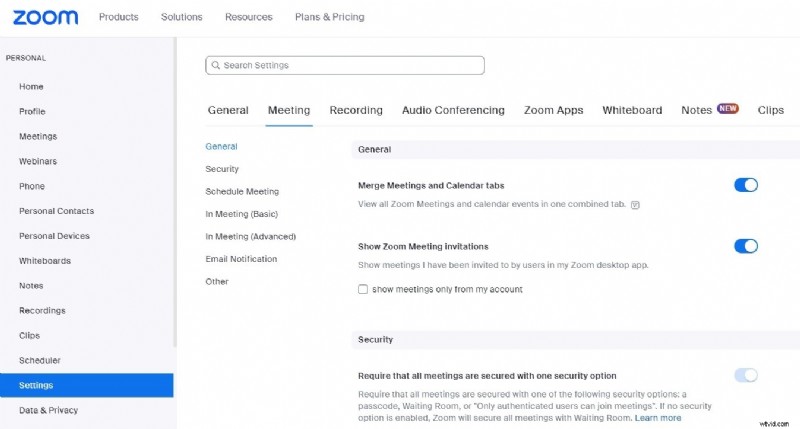Click the Learn more link
This screenshot has height=429, width=800.
point(658,417)
